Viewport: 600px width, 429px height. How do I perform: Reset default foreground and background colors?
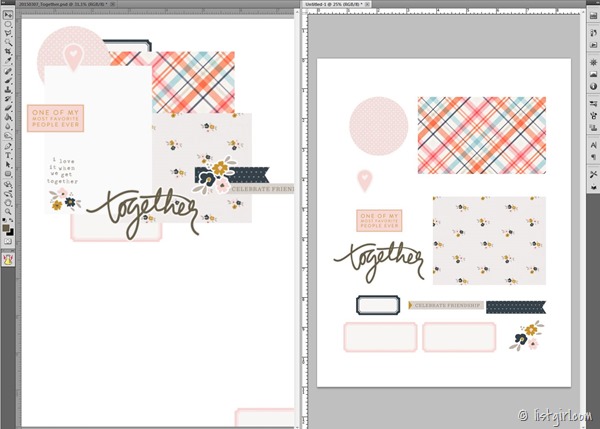5,220
